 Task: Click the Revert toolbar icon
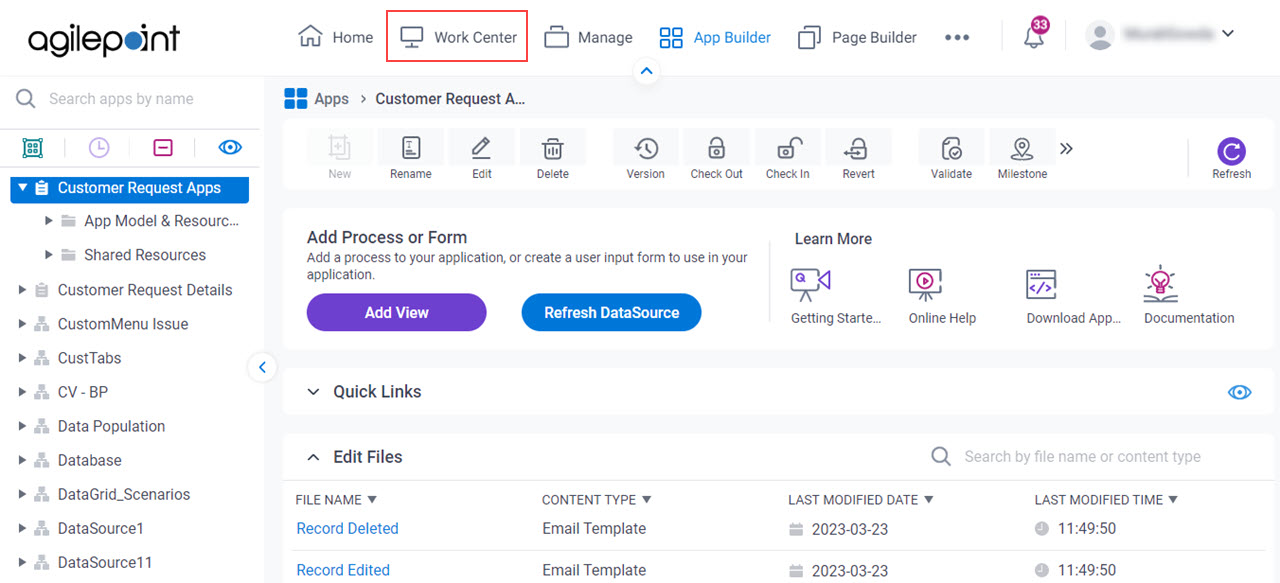coord(858,149)
